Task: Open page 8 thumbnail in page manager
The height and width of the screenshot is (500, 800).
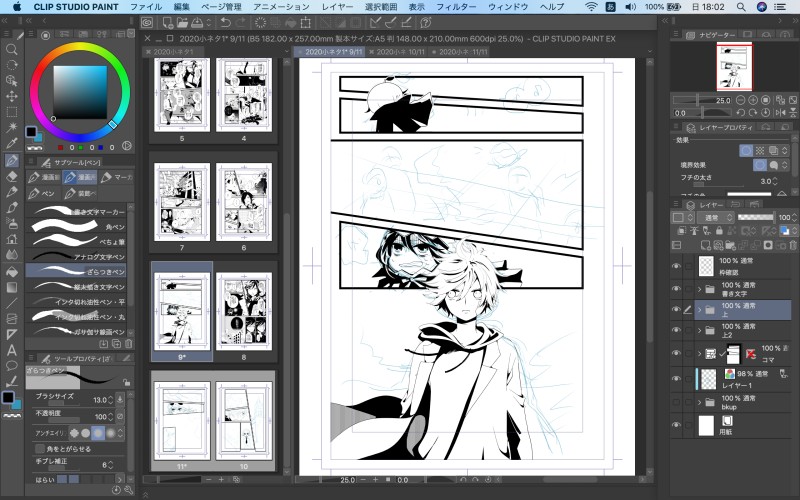Action: tap(243, 311)
